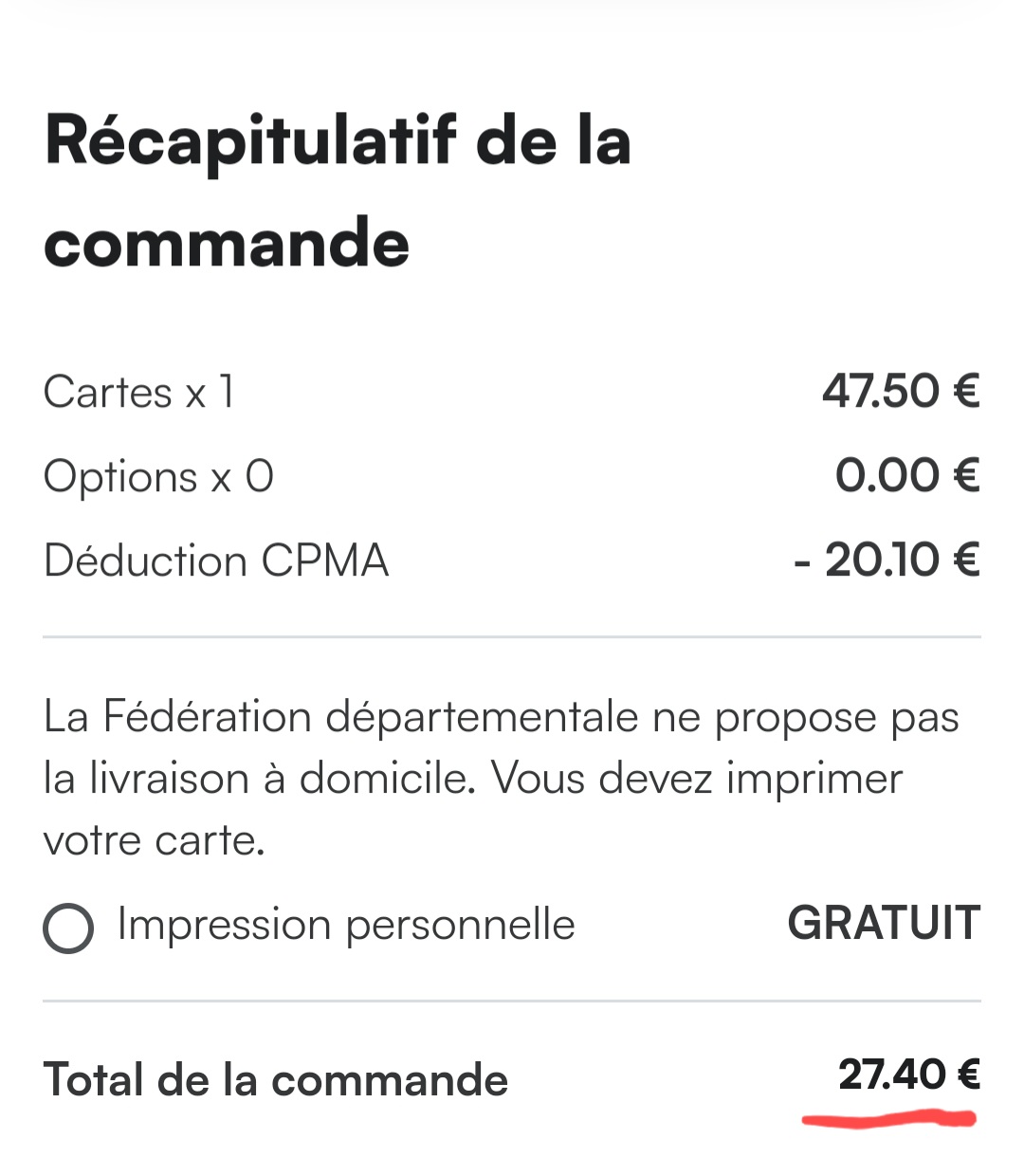1024x1176 pixels.
Task: Click the GRATUIT price label
Action: pyautogui.click(x=884, y=924)
